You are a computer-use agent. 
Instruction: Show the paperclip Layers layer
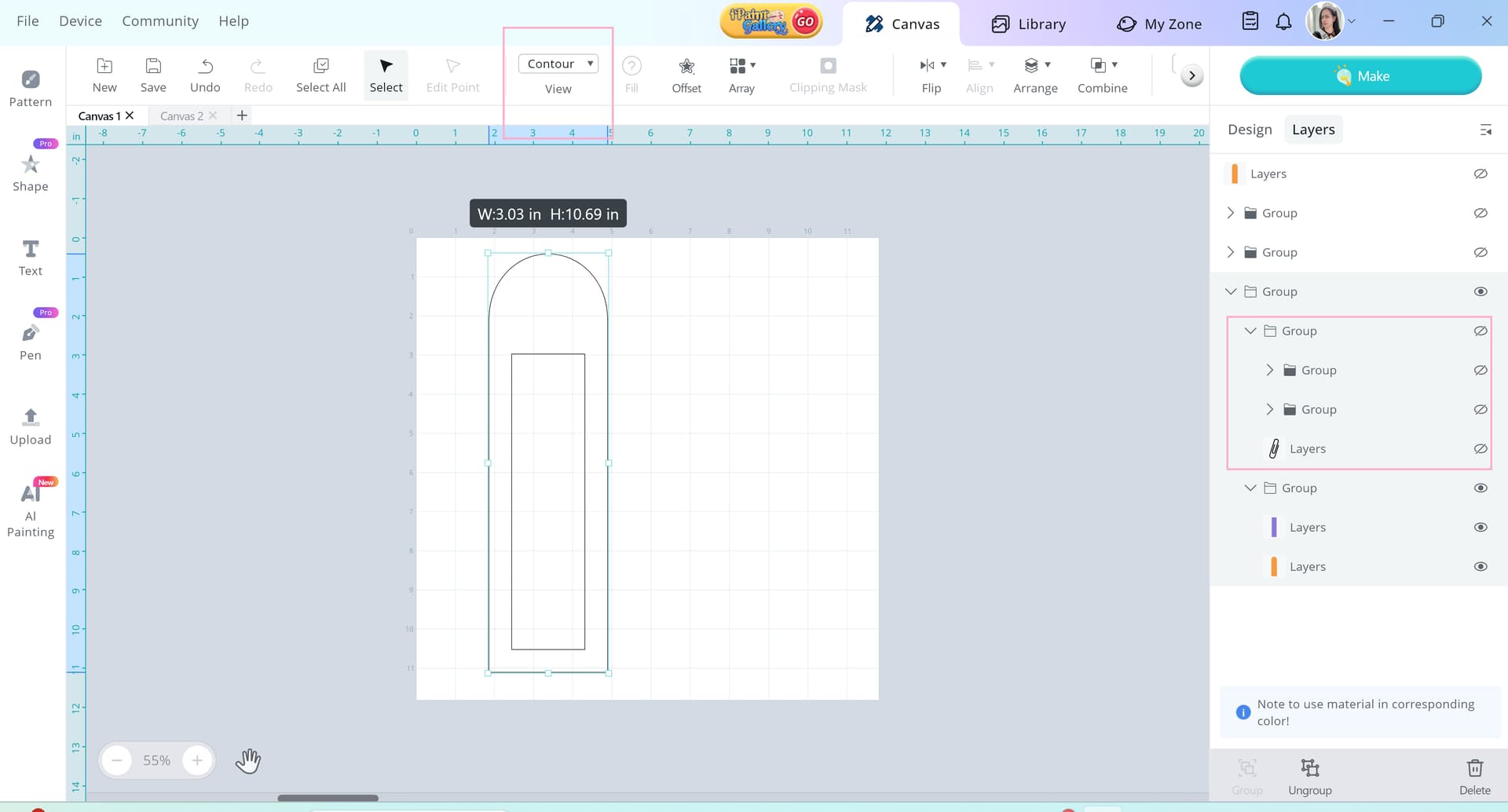(x=1480, y=448)
